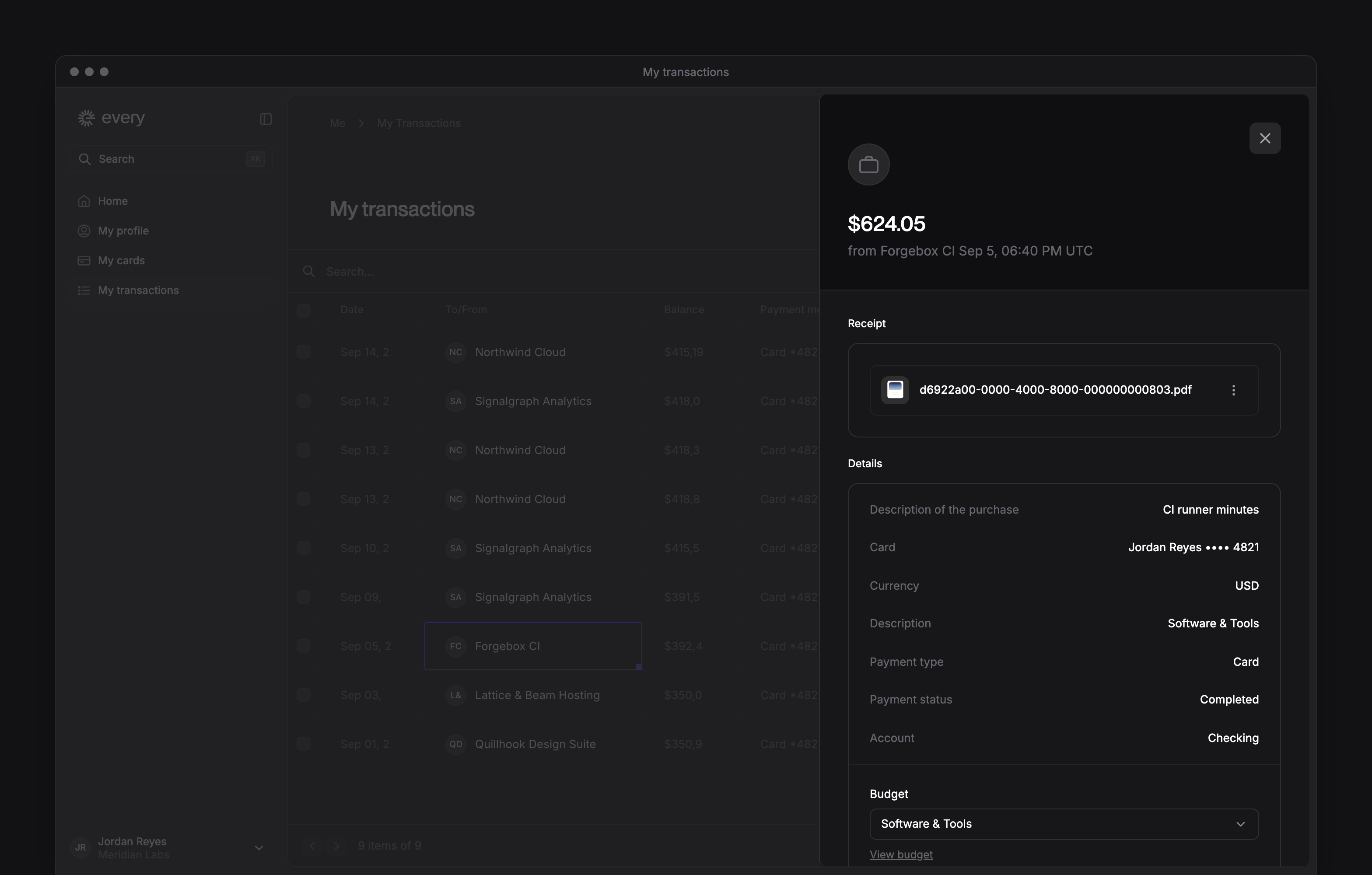The height and width of the screenshot is (875, 1372).
Task: Go to previous page of transactions
Action: point(312,846)
